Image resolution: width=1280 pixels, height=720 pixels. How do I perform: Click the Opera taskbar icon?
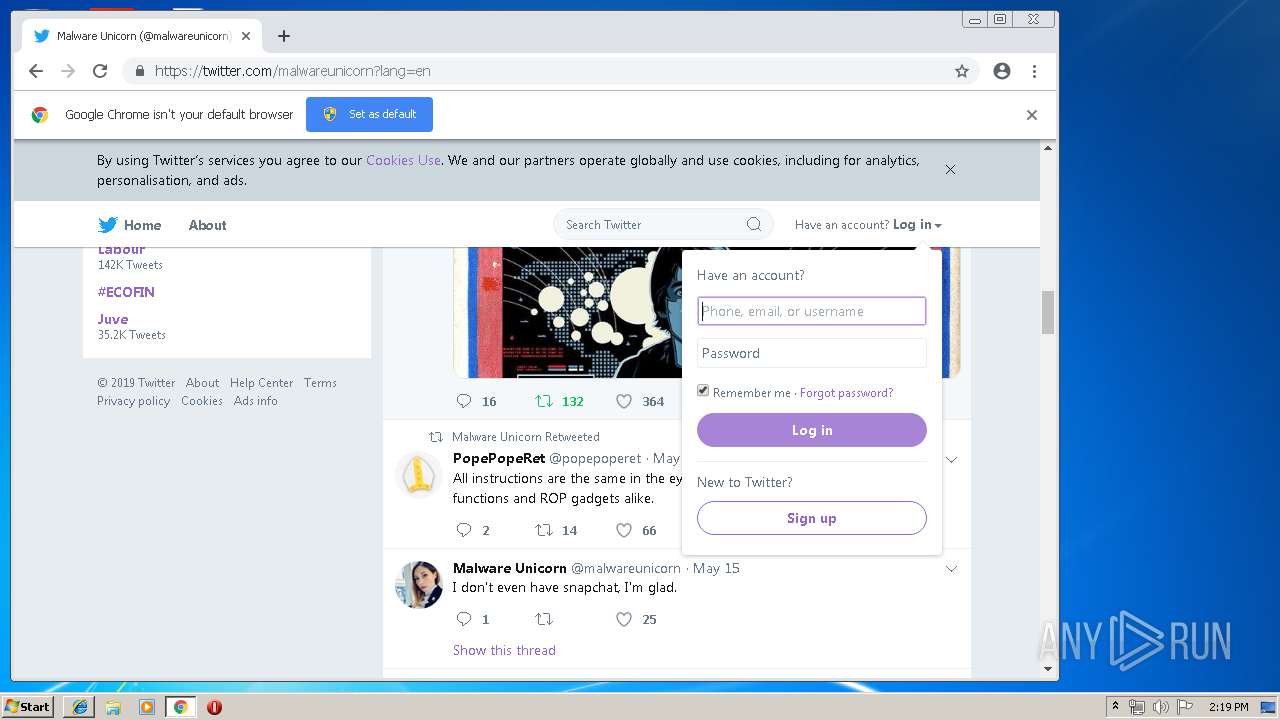214,707
